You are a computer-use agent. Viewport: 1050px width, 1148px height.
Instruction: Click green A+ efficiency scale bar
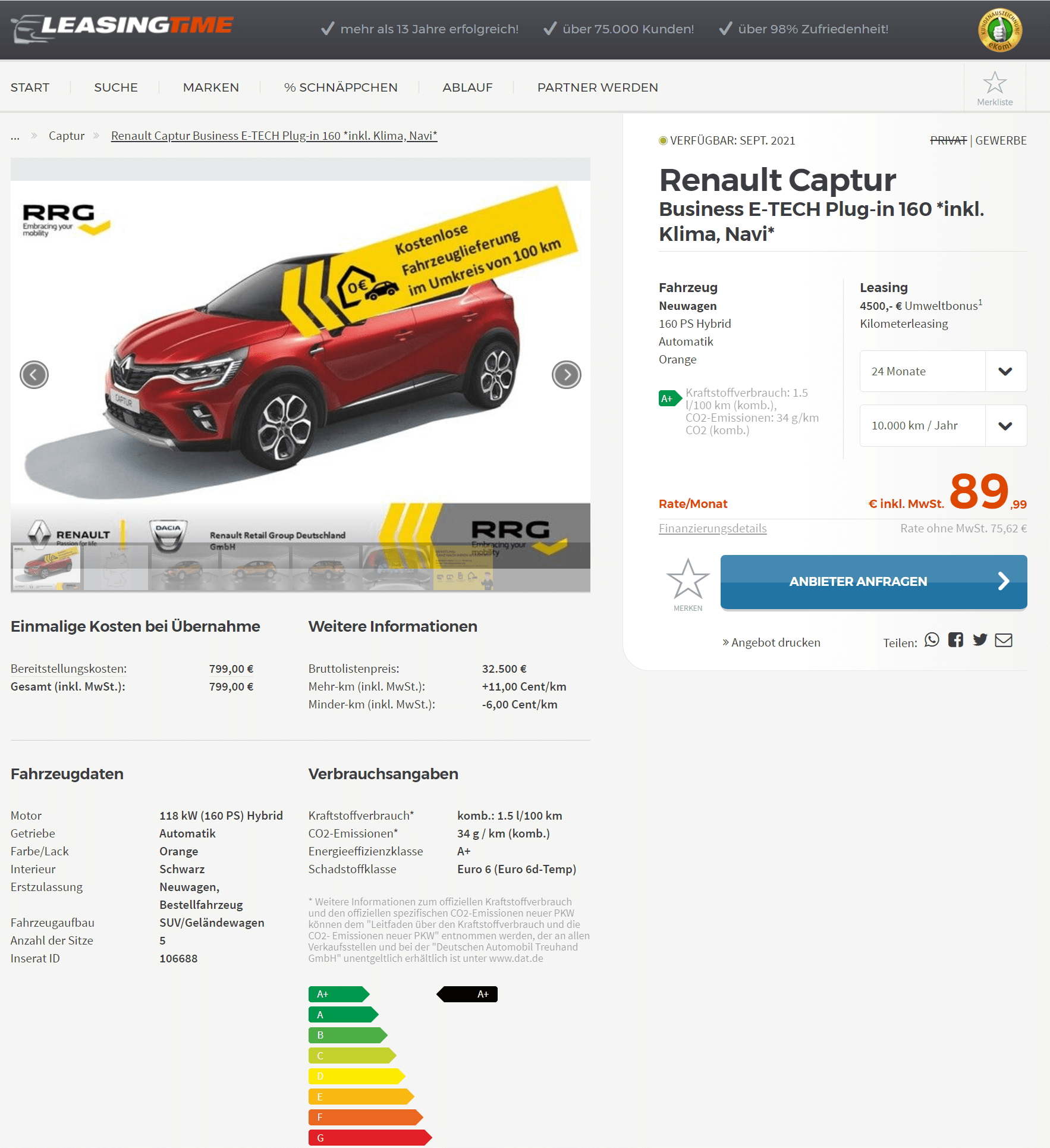pyautogui.click(x=339, y=994)
